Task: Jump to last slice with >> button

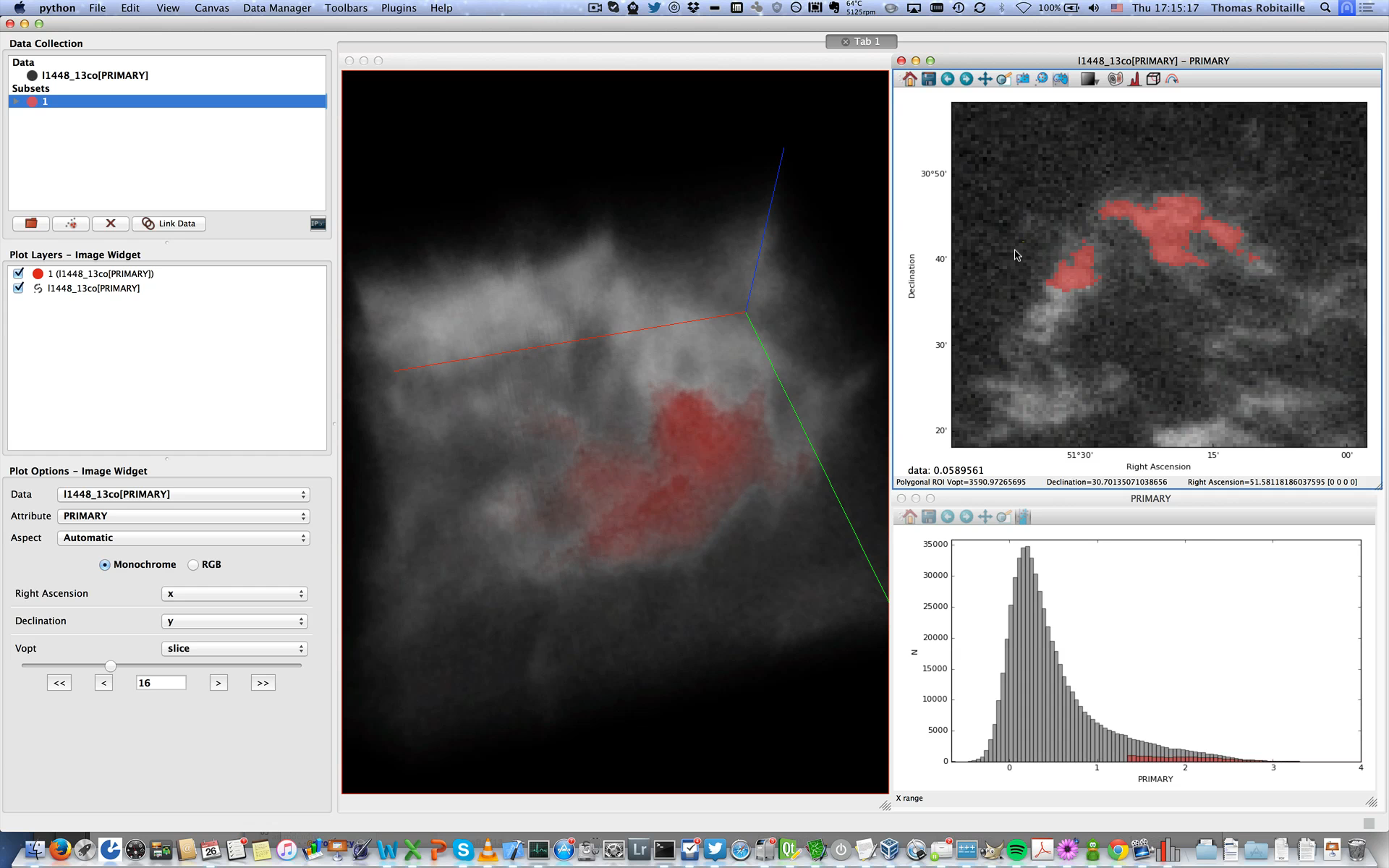Action: pyautogui.click(x=263, y=683)
